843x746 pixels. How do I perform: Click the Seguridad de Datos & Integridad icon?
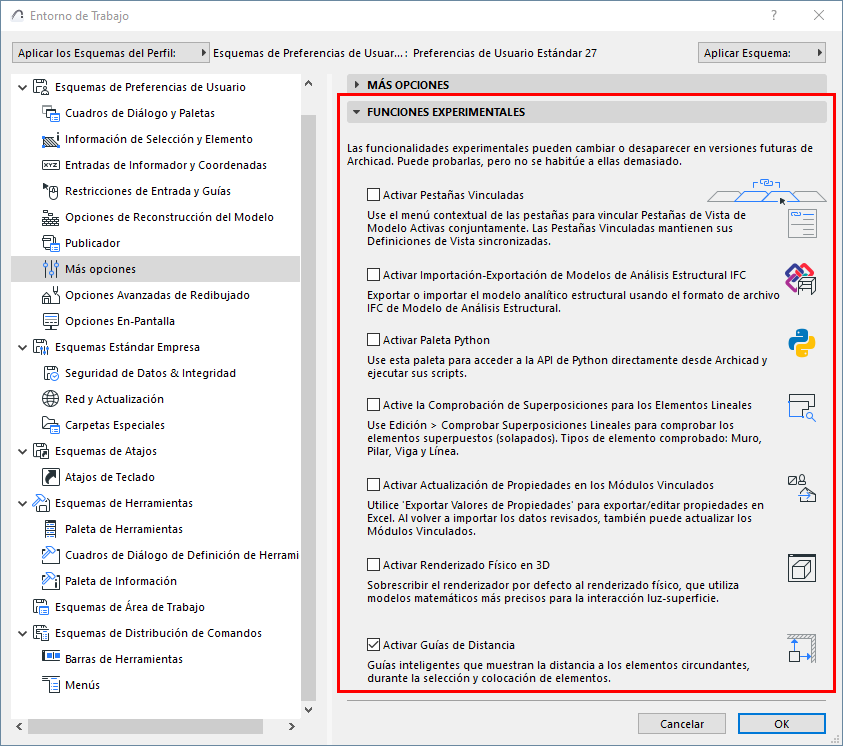(x=51, y=373)
